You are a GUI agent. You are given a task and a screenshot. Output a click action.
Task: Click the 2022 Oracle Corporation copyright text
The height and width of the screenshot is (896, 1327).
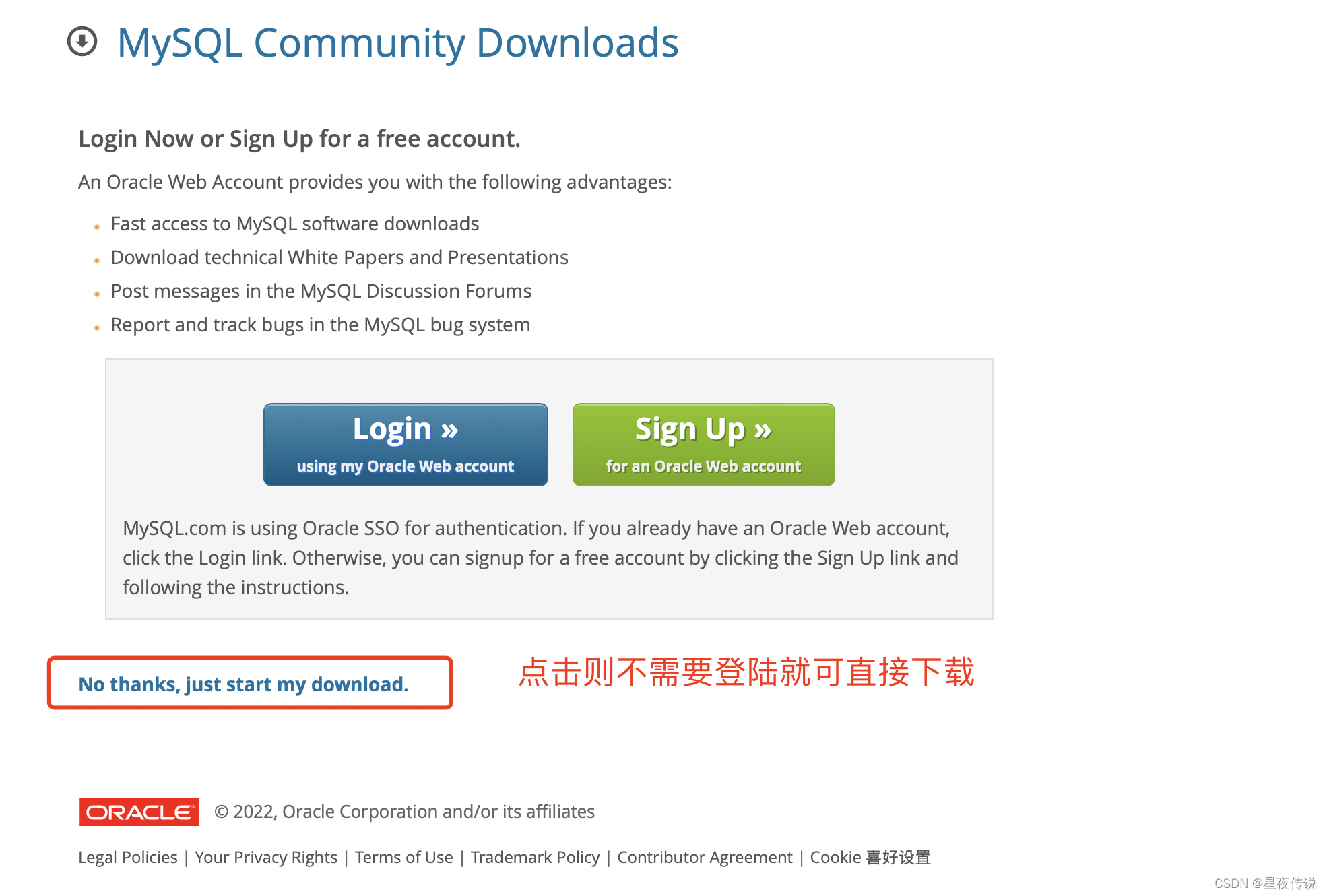pyautogui.click(x=404, y=812)
